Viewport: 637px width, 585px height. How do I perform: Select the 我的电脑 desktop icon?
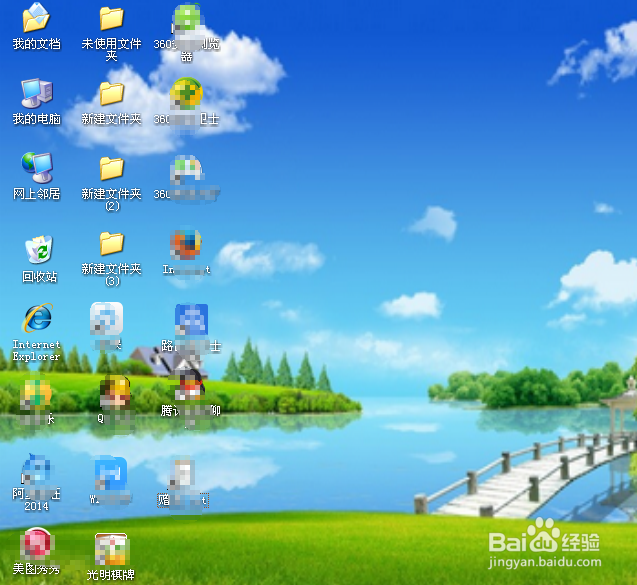click(x=36, y=102)
